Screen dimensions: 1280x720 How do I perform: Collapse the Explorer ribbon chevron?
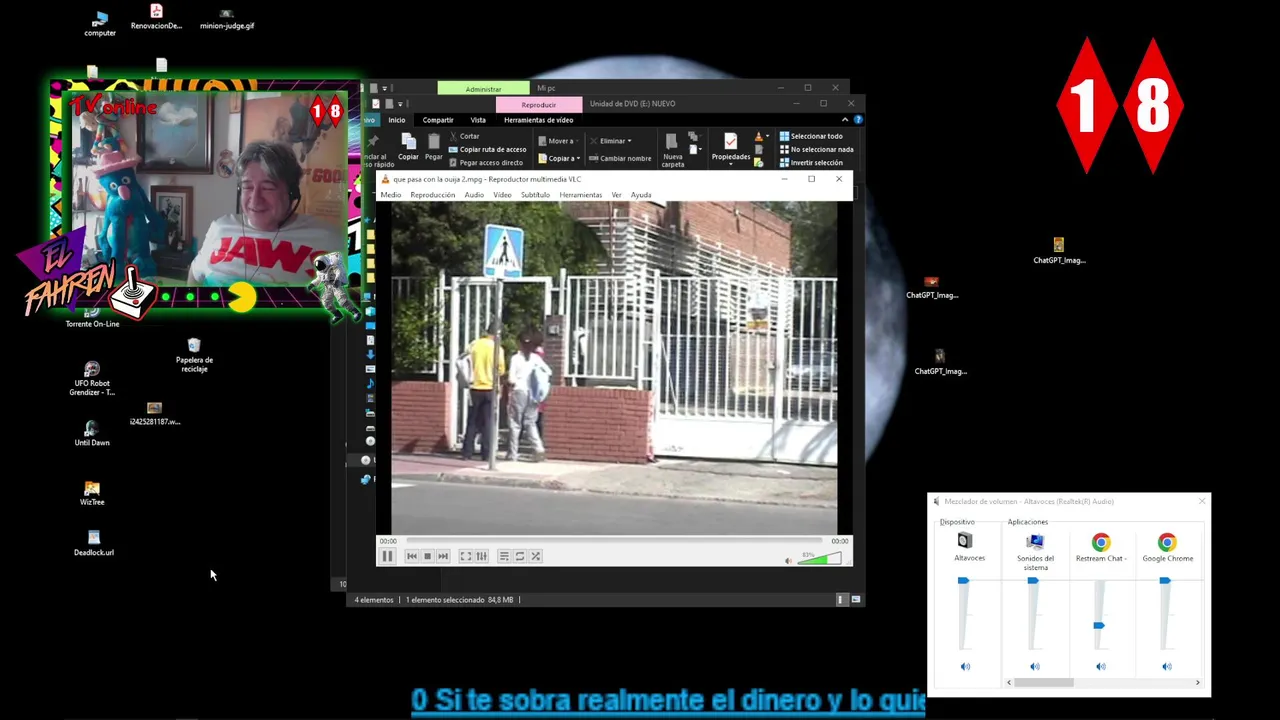pyautogui.click(x=844, y=120)
